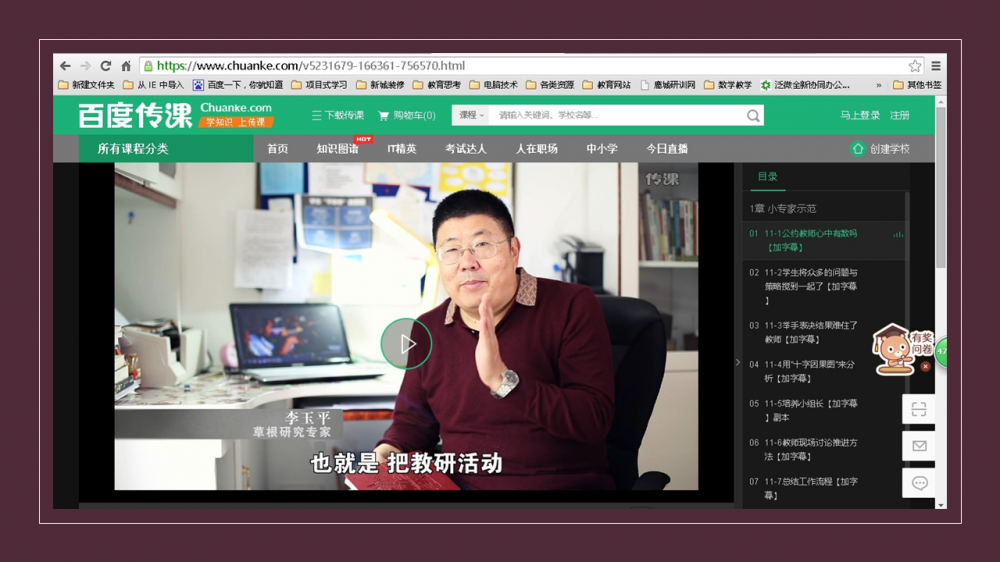Click the 马上登录 login link
The width and height of the screenshot is (1000, 562).
(860, 116)
